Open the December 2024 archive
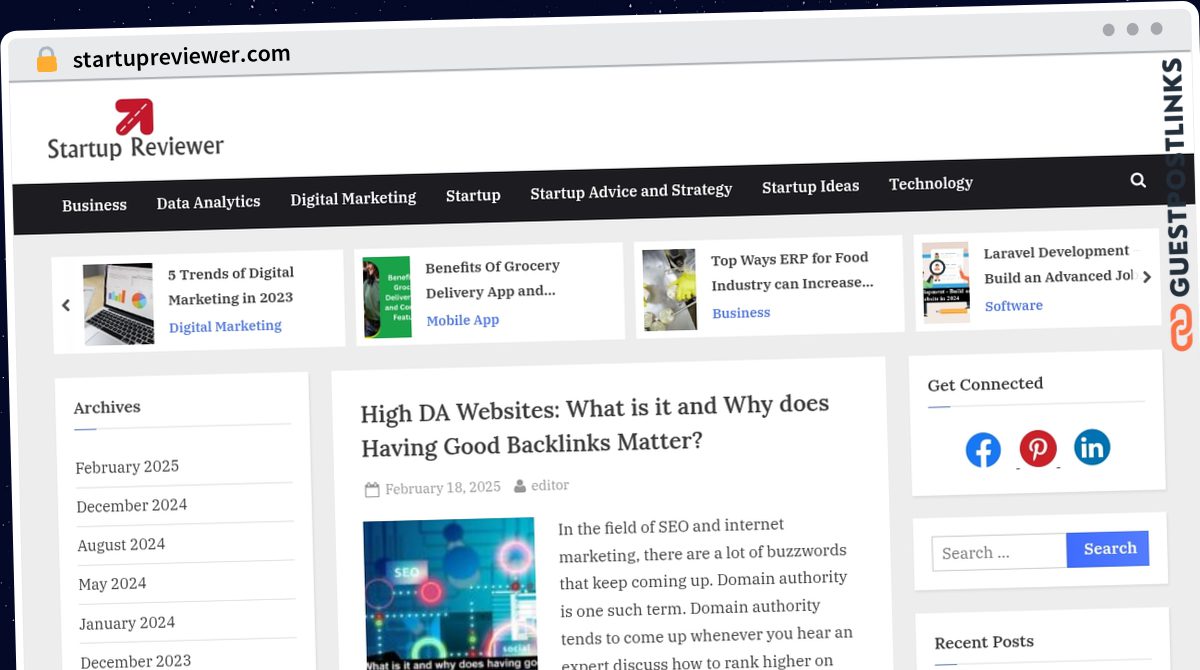Screen dimensions: 1200x670 (132, 506)
